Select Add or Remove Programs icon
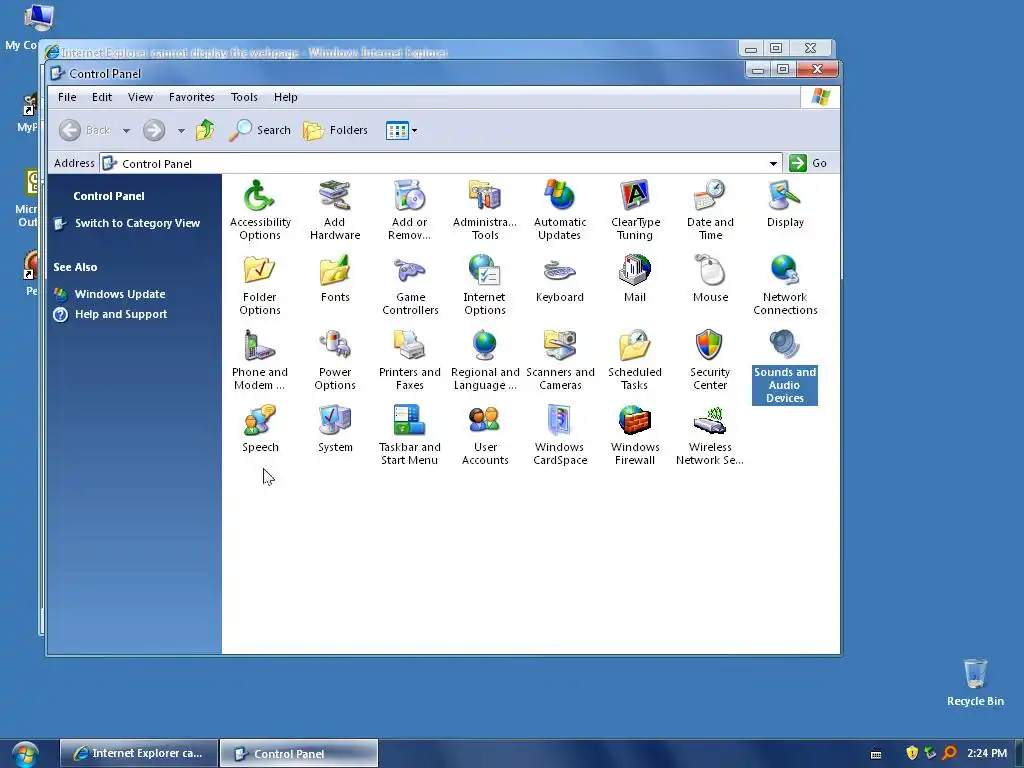Image resolution: width=1024 pixels, height=768 pixels. [x=409, y=210]
